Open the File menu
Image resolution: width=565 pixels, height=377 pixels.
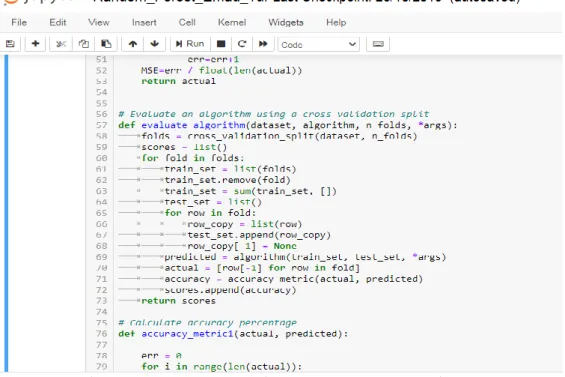[19, 22]
